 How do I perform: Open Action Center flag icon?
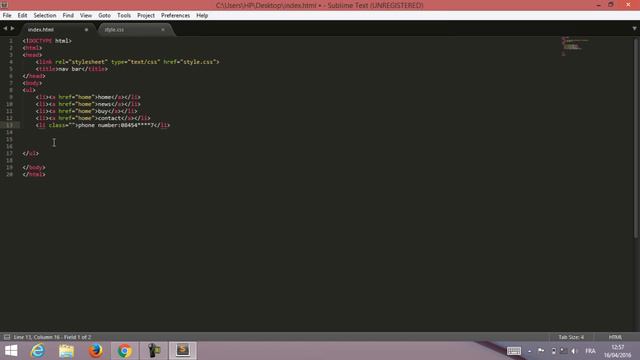pos(541,351)
